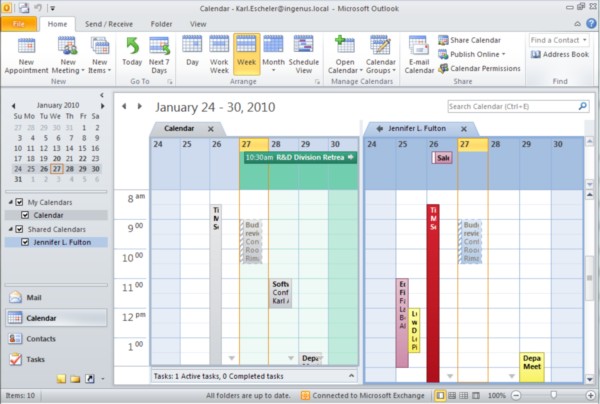Viewport: 600px width, 404px height.
Task: Switch to Normal view in status bar
Action: tap(440, 395)
